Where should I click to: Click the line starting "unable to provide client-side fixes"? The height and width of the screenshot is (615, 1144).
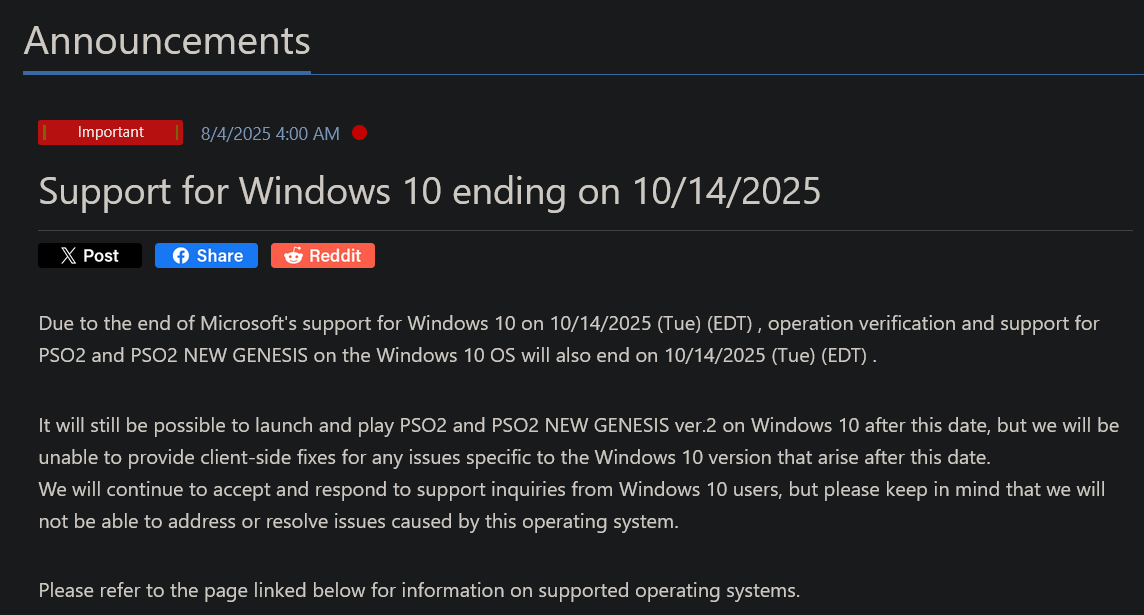[x=514, y=457]
